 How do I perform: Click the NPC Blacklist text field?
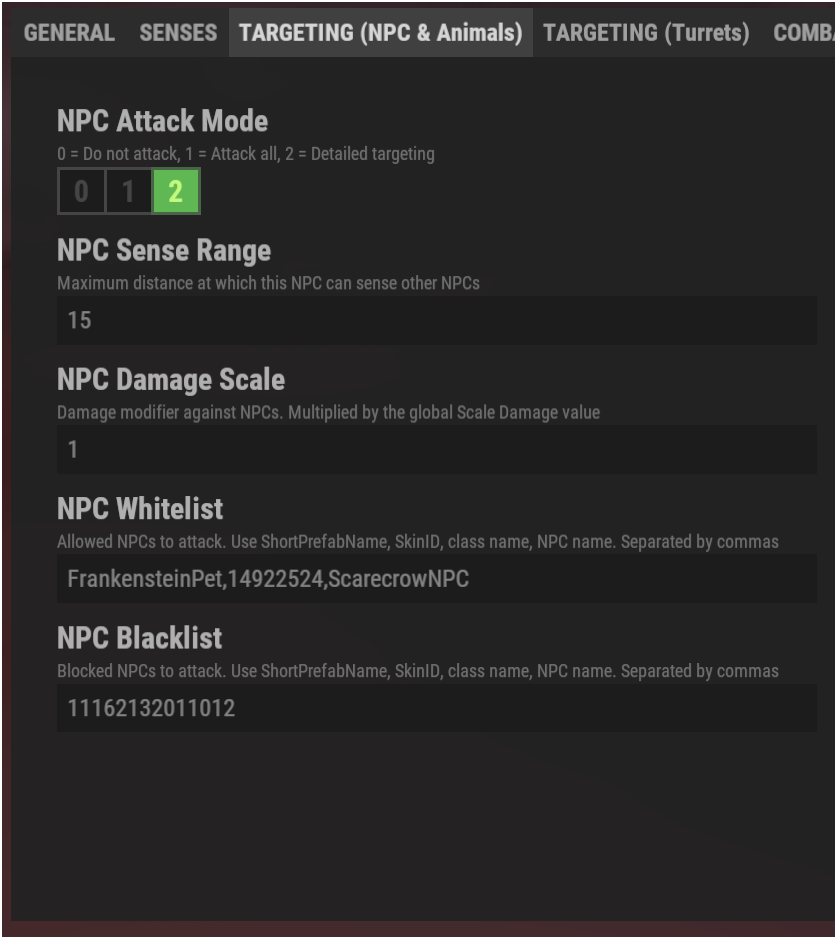tap(437, 708)
